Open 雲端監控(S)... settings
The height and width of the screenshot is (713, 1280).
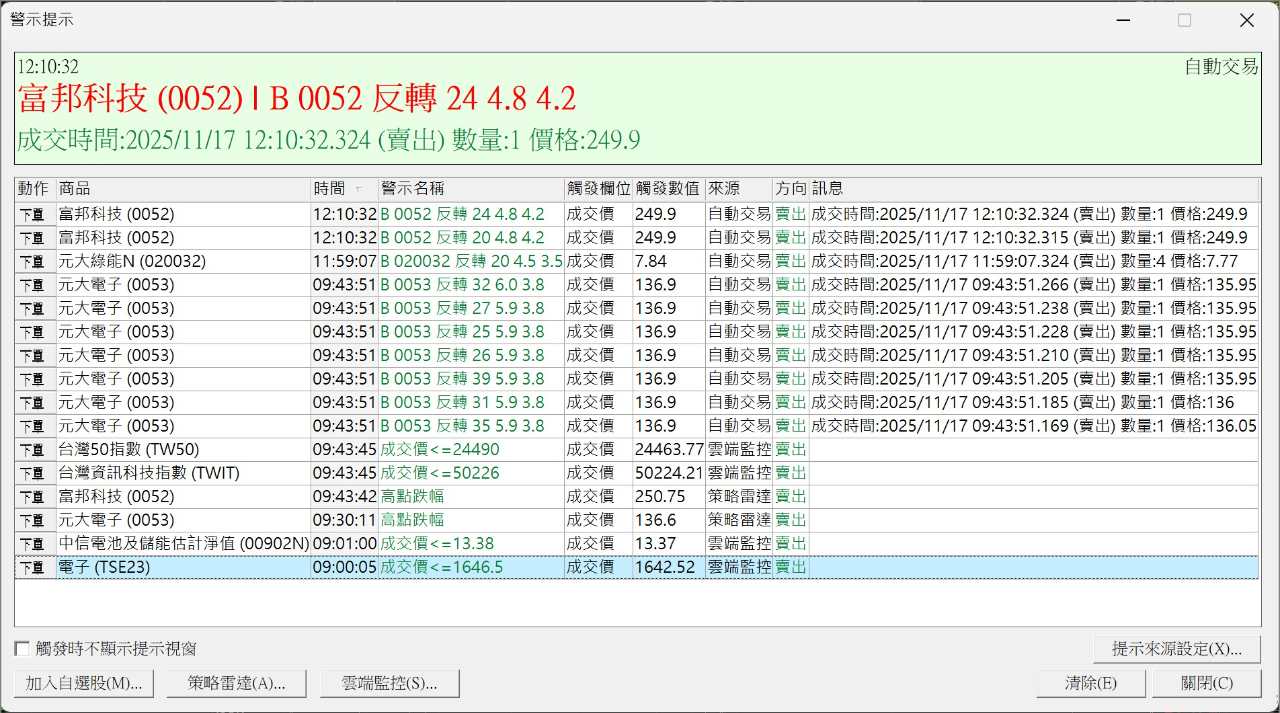pyautogui.click(x=390, y=684)
